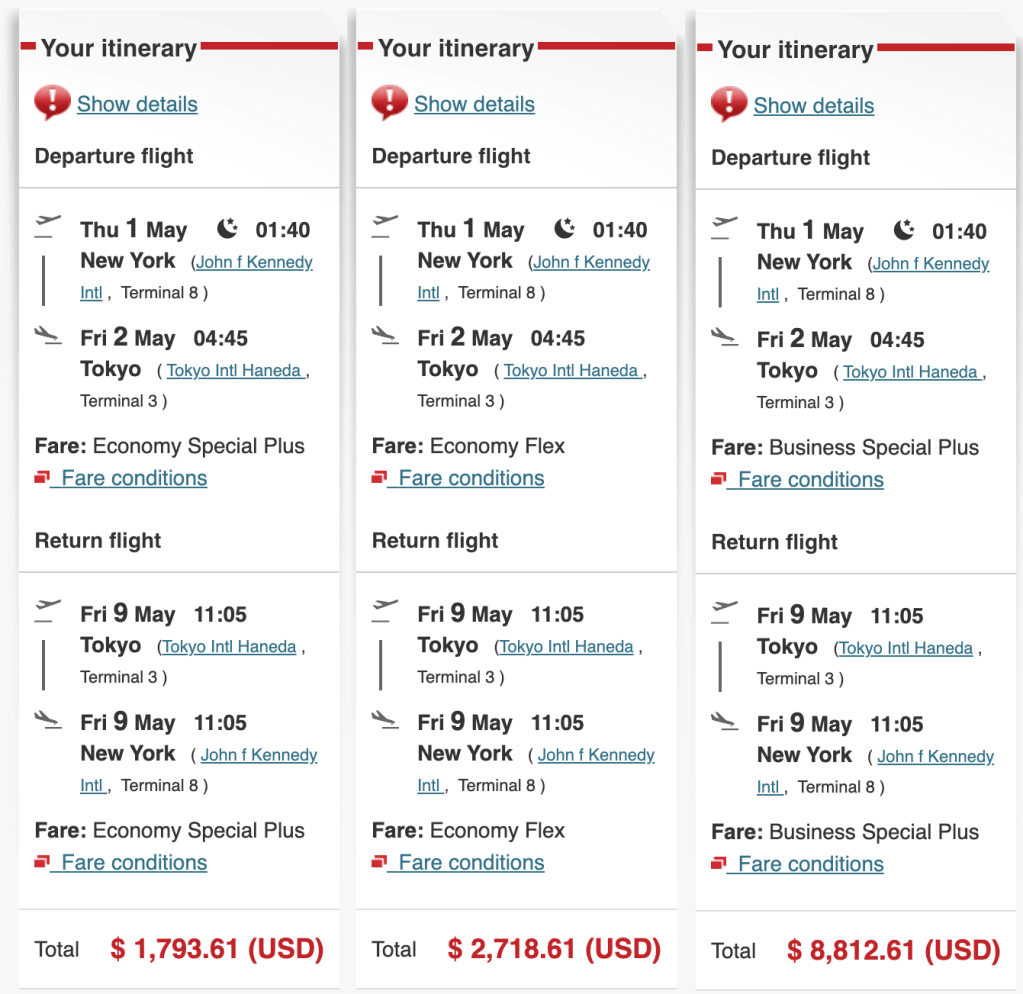Expand Show details in the $8,812.61 itinerary
1023x994 pixels.
(x=813, y=105)
